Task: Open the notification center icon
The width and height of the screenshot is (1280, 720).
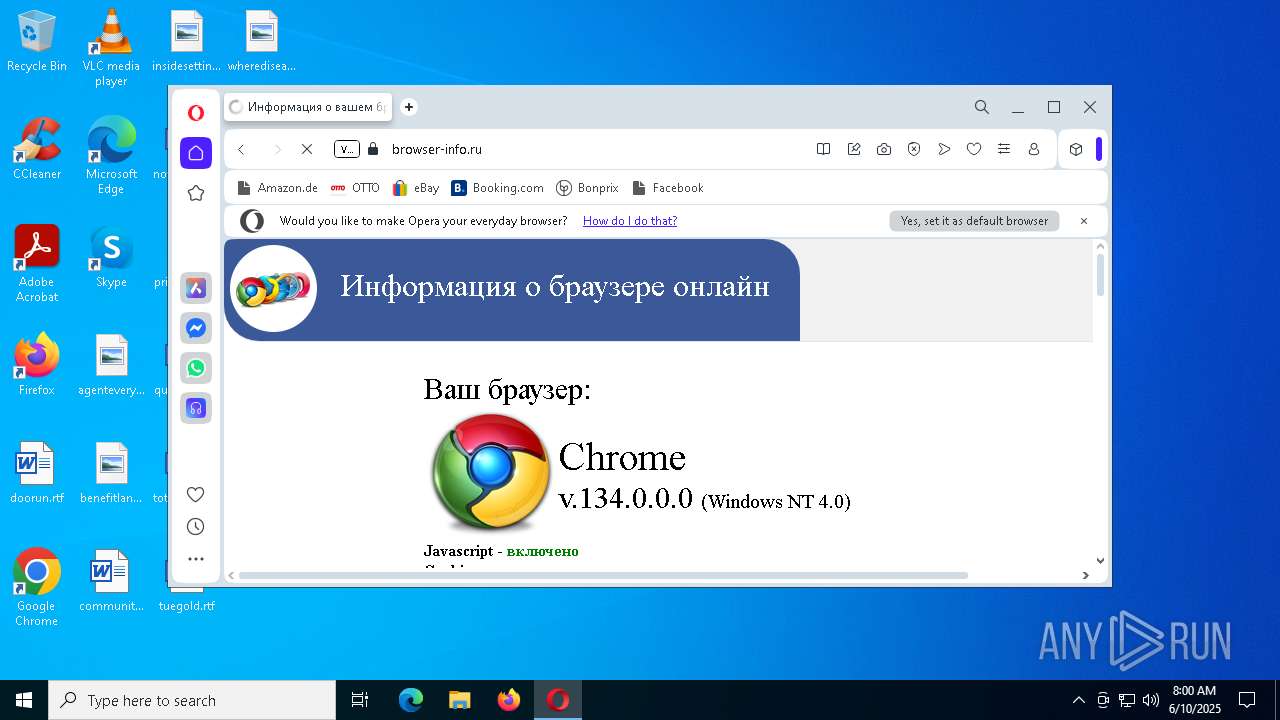Action: click(1247, 700)
